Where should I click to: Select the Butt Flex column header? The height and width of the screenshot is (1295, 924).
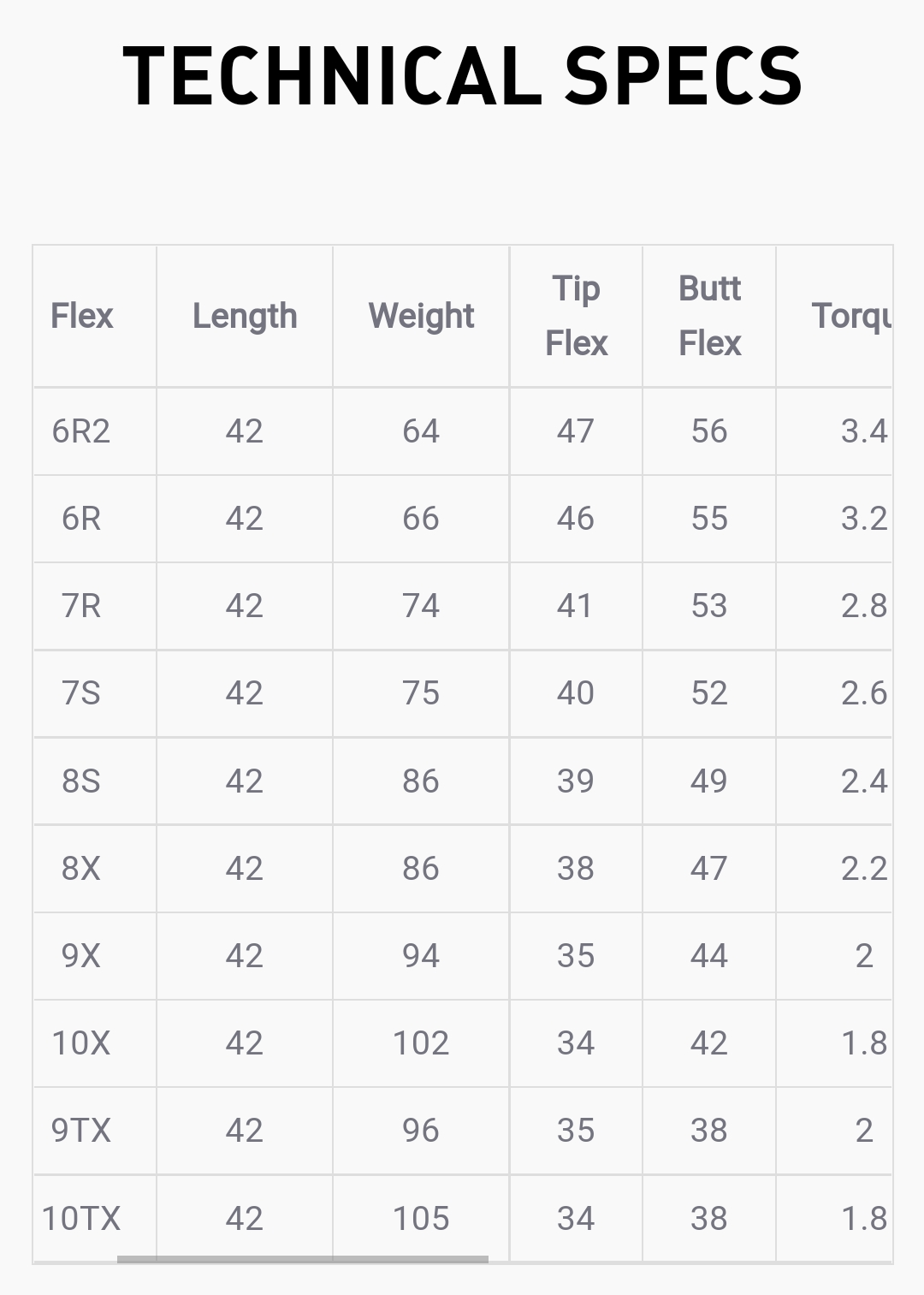(709, 316)
